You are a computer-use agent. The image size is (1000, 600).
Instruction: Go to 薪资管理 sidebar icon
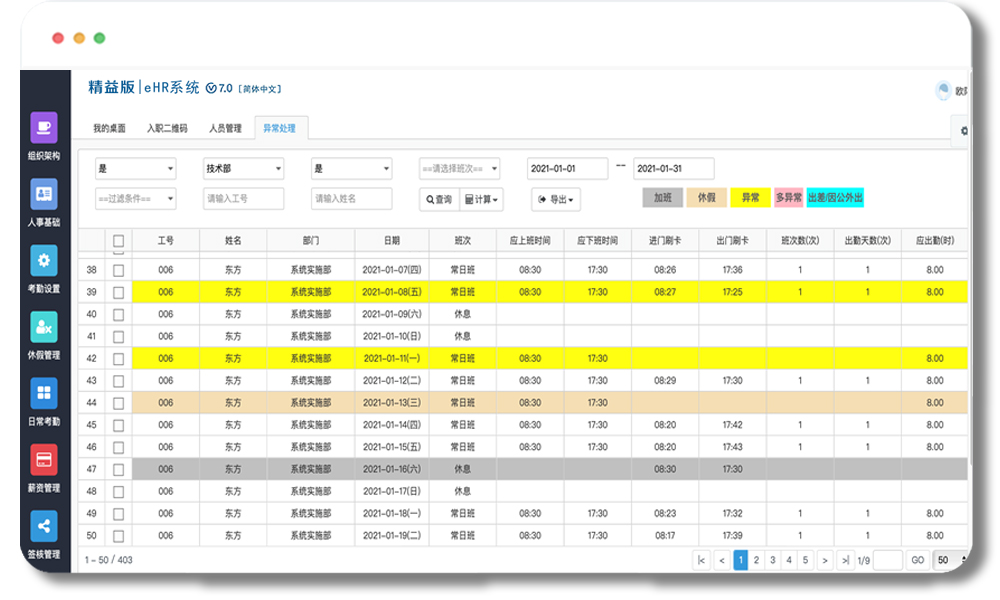click(x=44, y=459)
